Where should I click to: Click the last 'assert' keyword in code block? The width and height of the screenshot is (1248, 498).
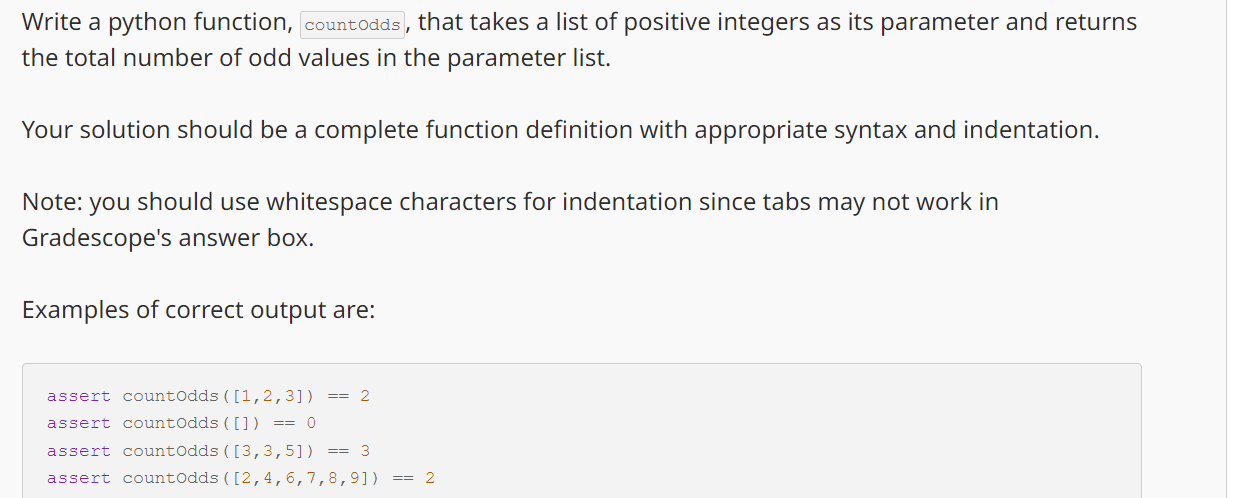click(79, 478)
